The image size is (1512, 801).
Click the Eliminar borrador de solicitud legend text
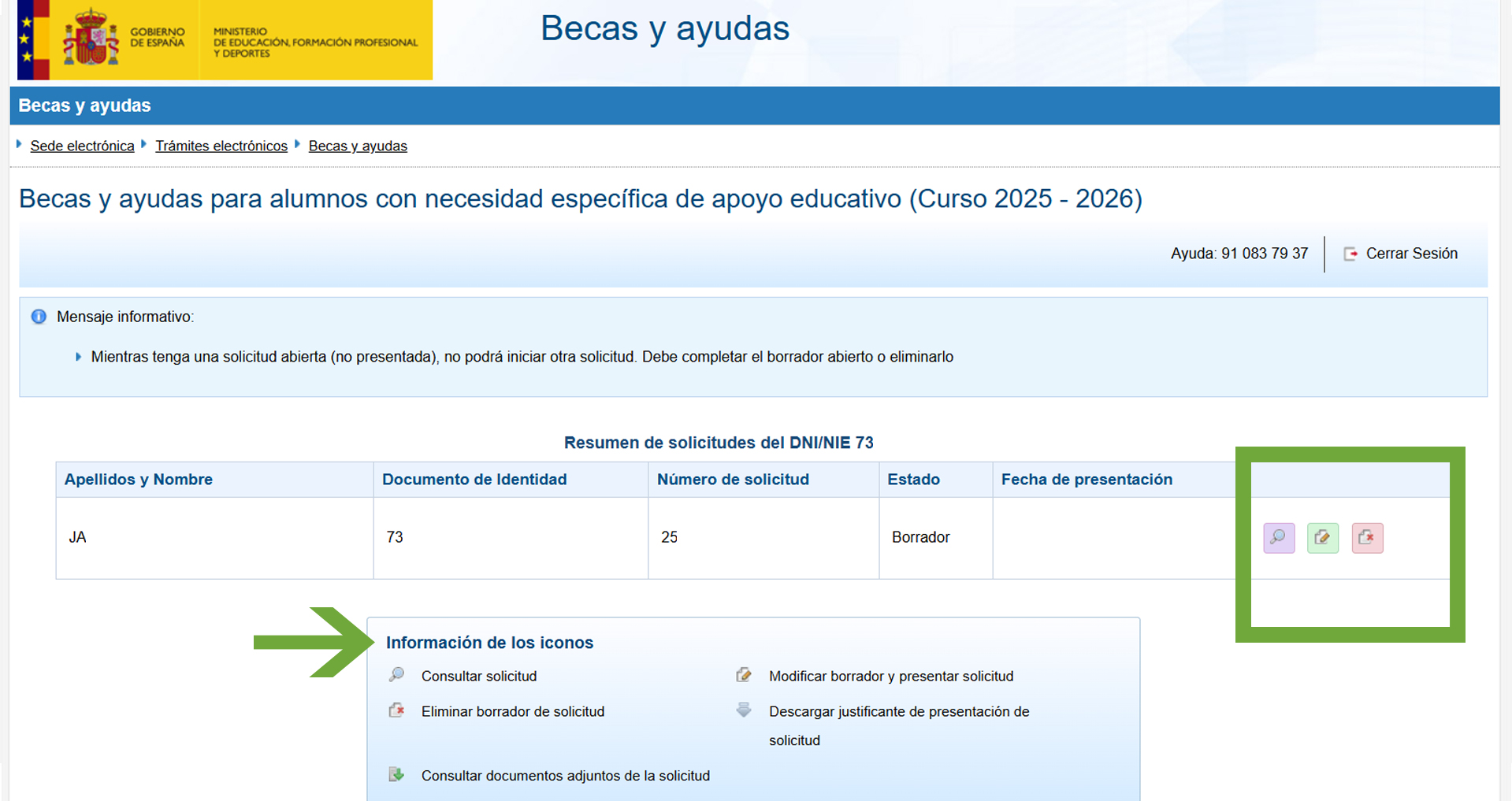pyautogui.click(x=513, y=711)
